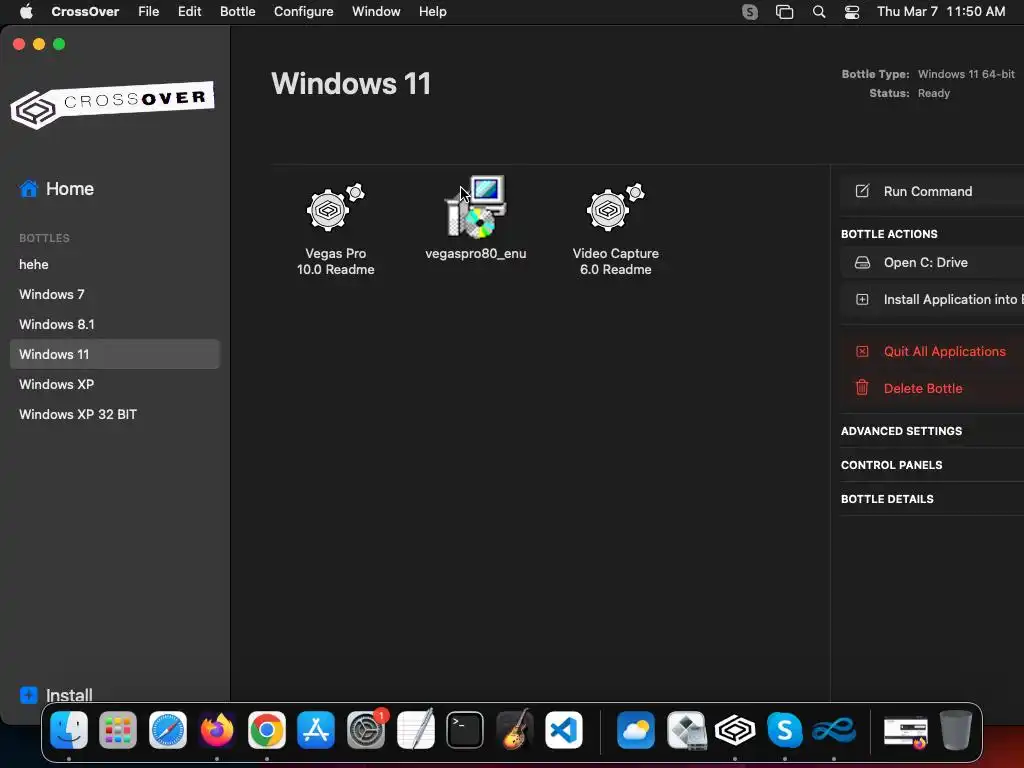
Task: Open the Weather app from the Dock
Action: [636, 730]
